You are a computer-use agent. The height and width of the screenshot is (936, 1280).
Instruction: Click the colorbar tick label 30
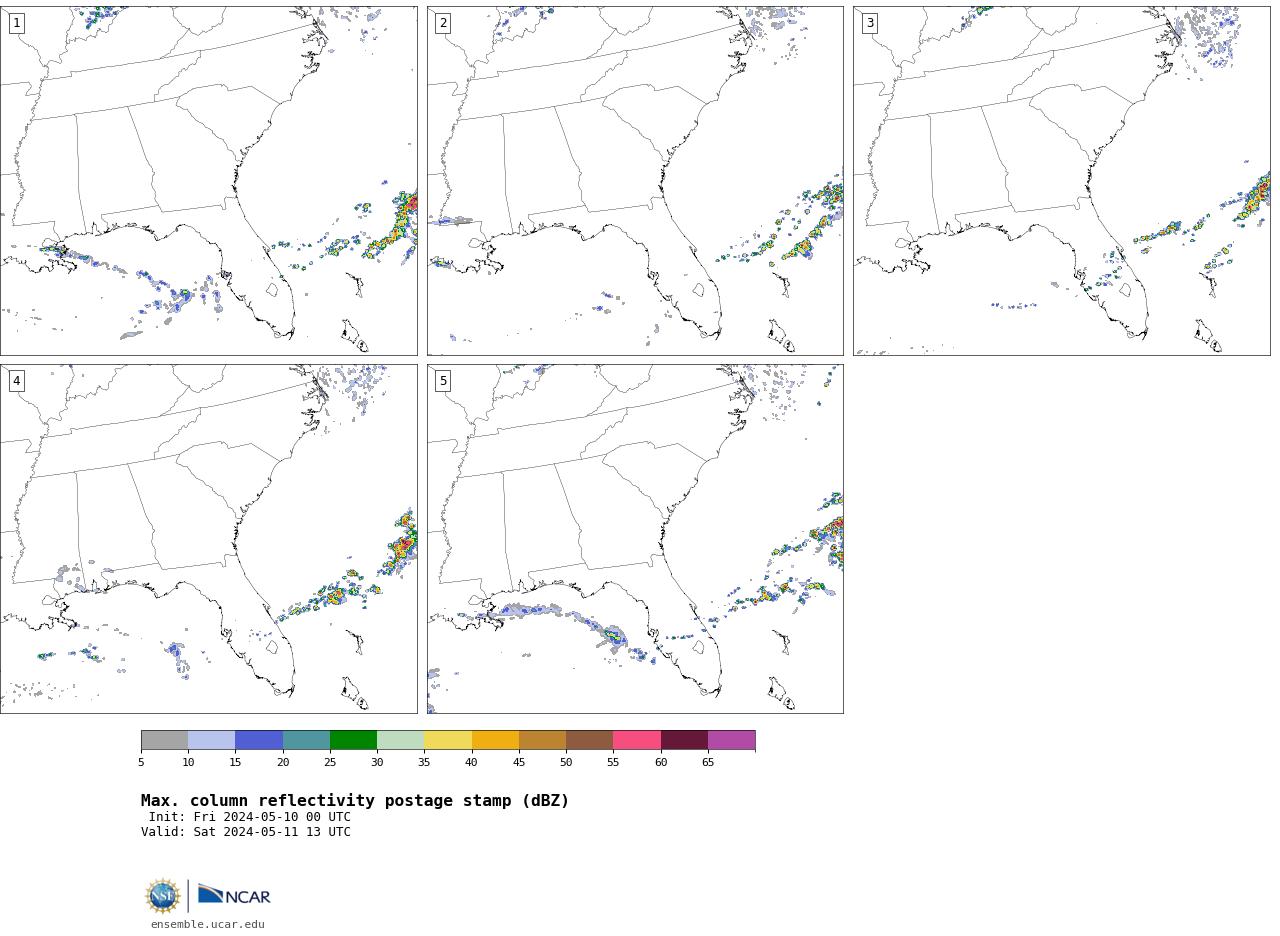pyautogui.click(x=377, y=763)
